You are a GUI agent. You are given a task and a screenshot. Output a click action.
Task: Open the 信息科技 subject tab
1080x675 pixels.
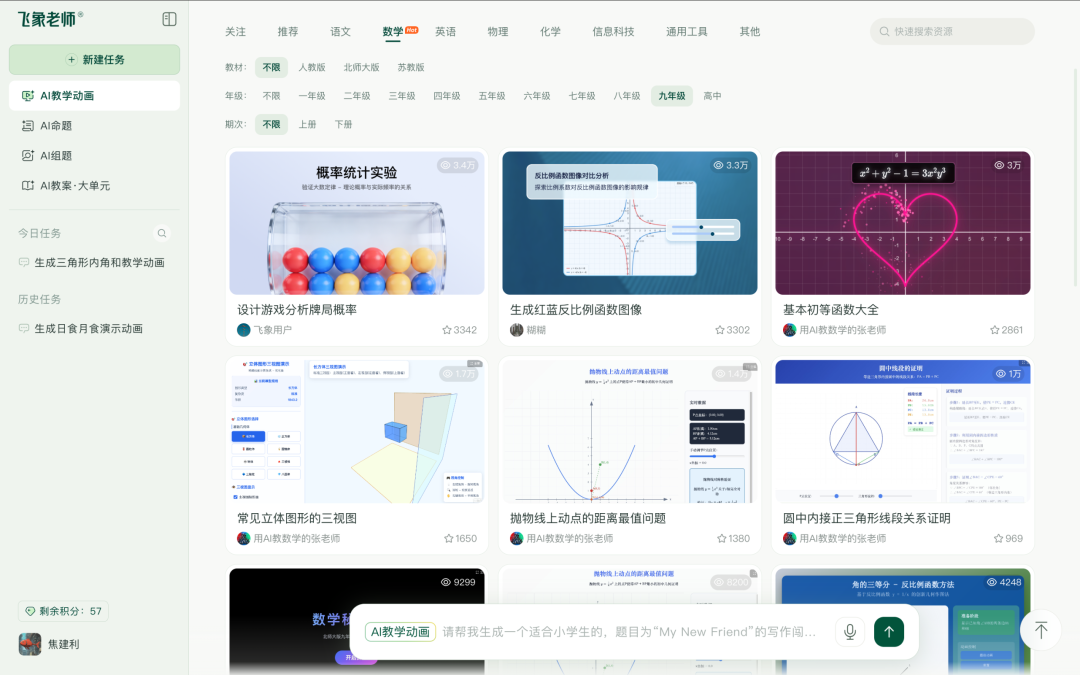[x=612, y=31]
